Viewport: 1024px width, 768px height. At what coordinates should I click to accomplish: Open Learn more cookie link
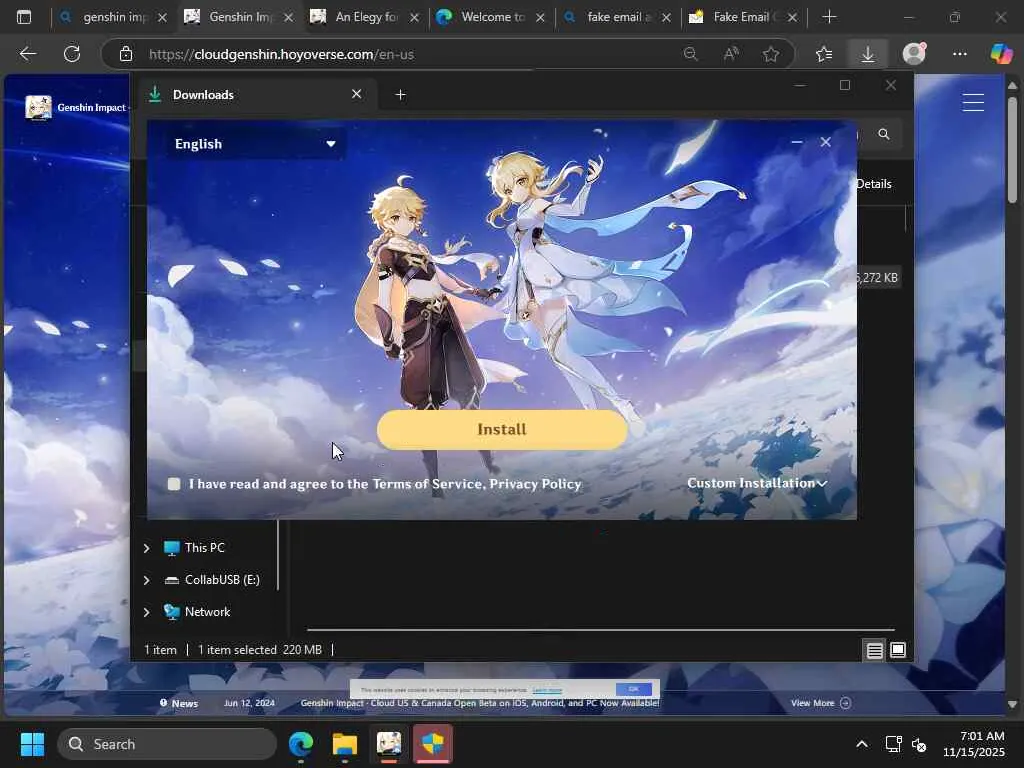pyautogui.click(x=547, y=690)
